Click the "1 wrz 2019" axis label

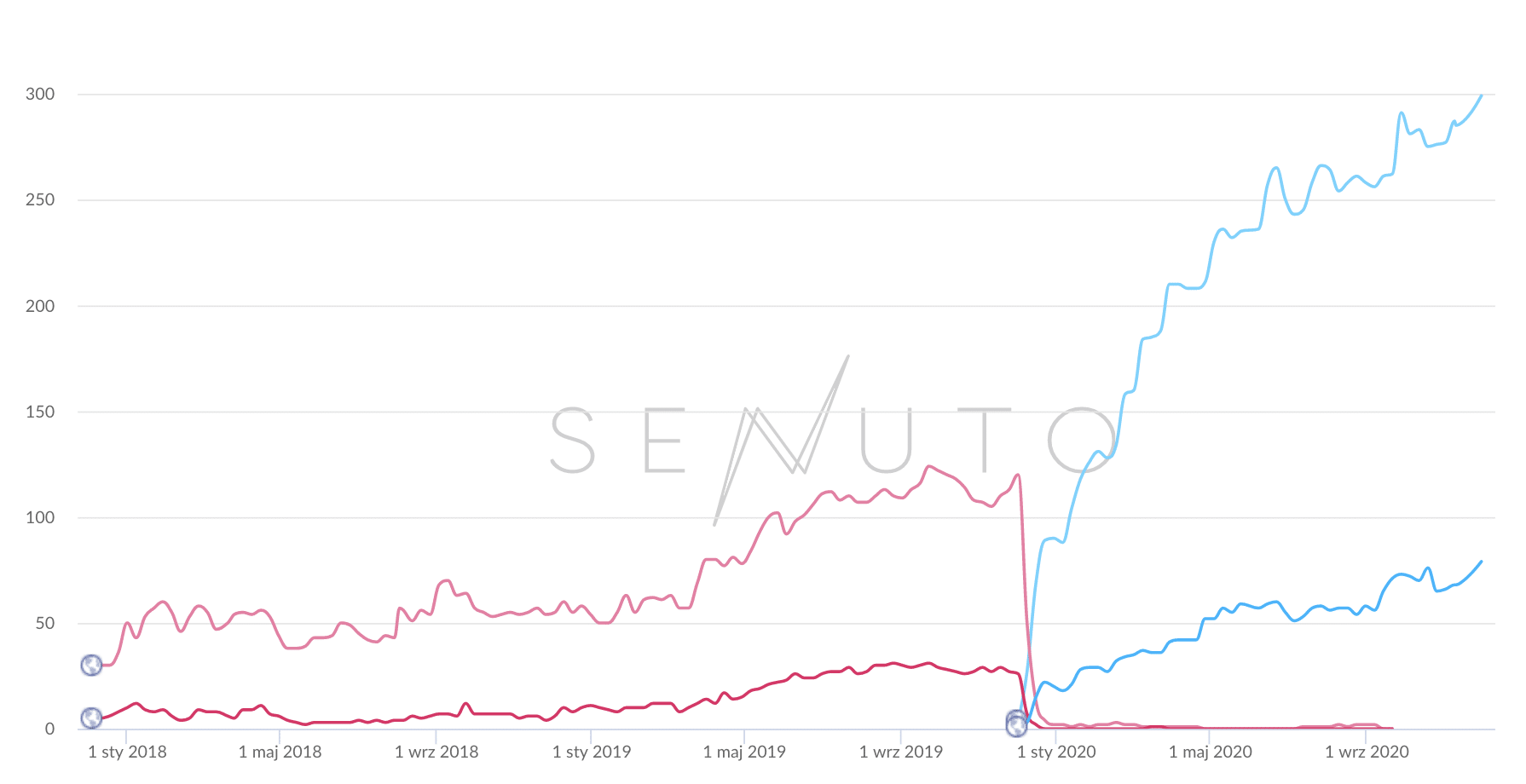point(901,752)
